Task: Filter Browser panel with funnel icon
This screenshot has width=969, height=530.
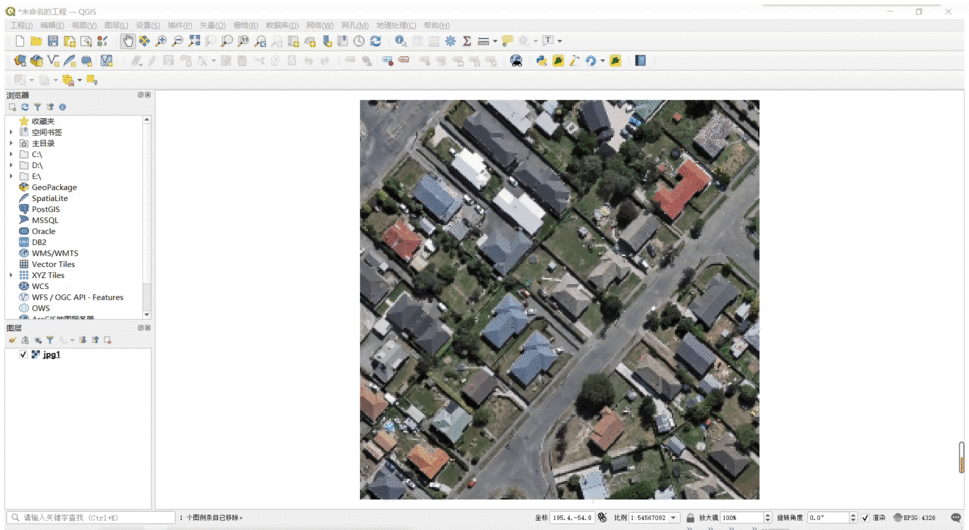Action: click(37, 107)
